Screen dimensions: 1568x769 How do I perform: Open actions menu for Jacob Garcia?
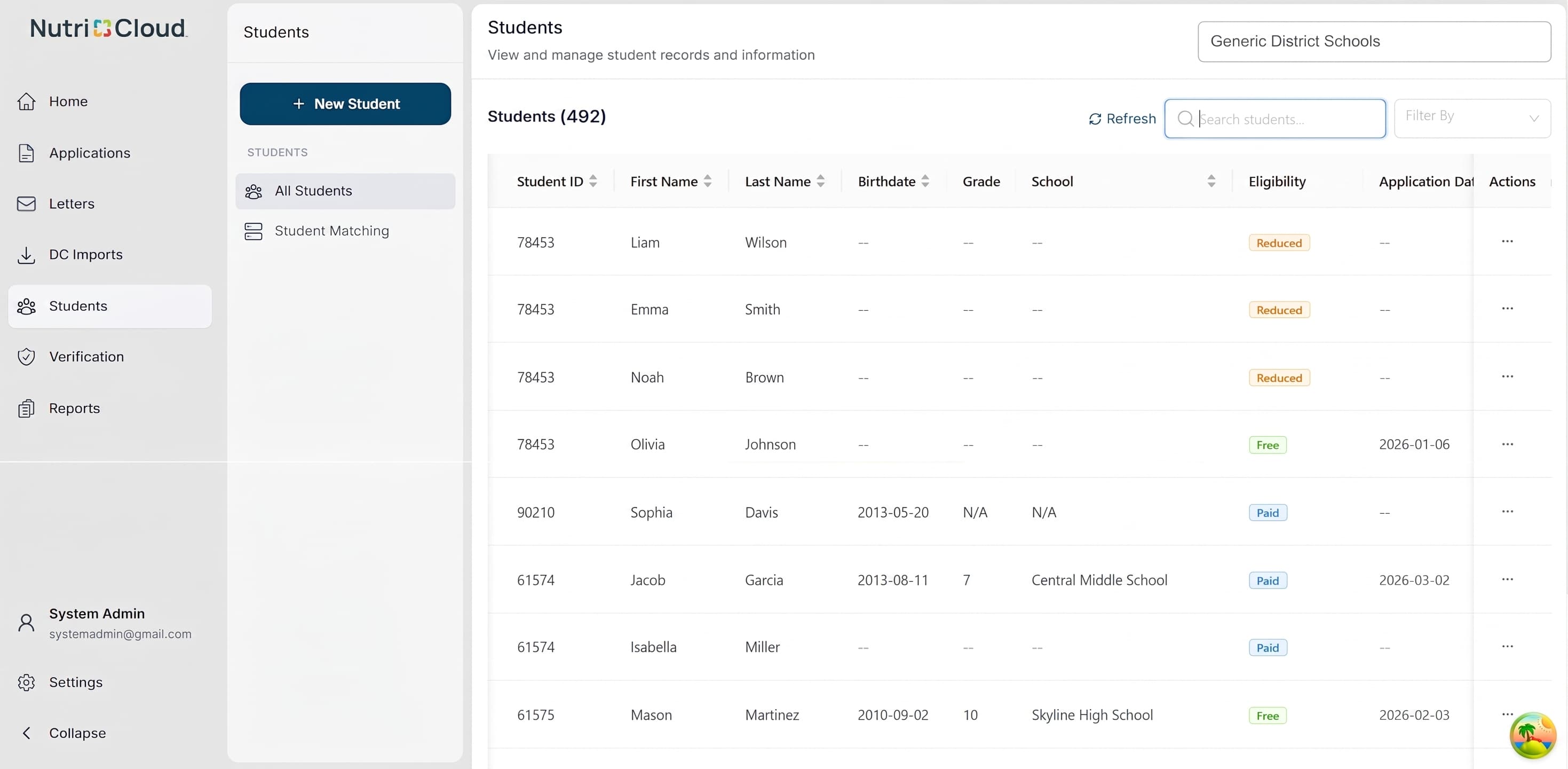point(1507,579)
